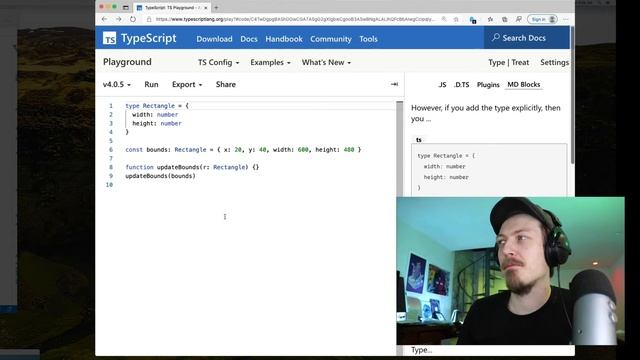Switch to the .D.TS tab
This screenshot has width=640, height=360.
tap(462, 84)
